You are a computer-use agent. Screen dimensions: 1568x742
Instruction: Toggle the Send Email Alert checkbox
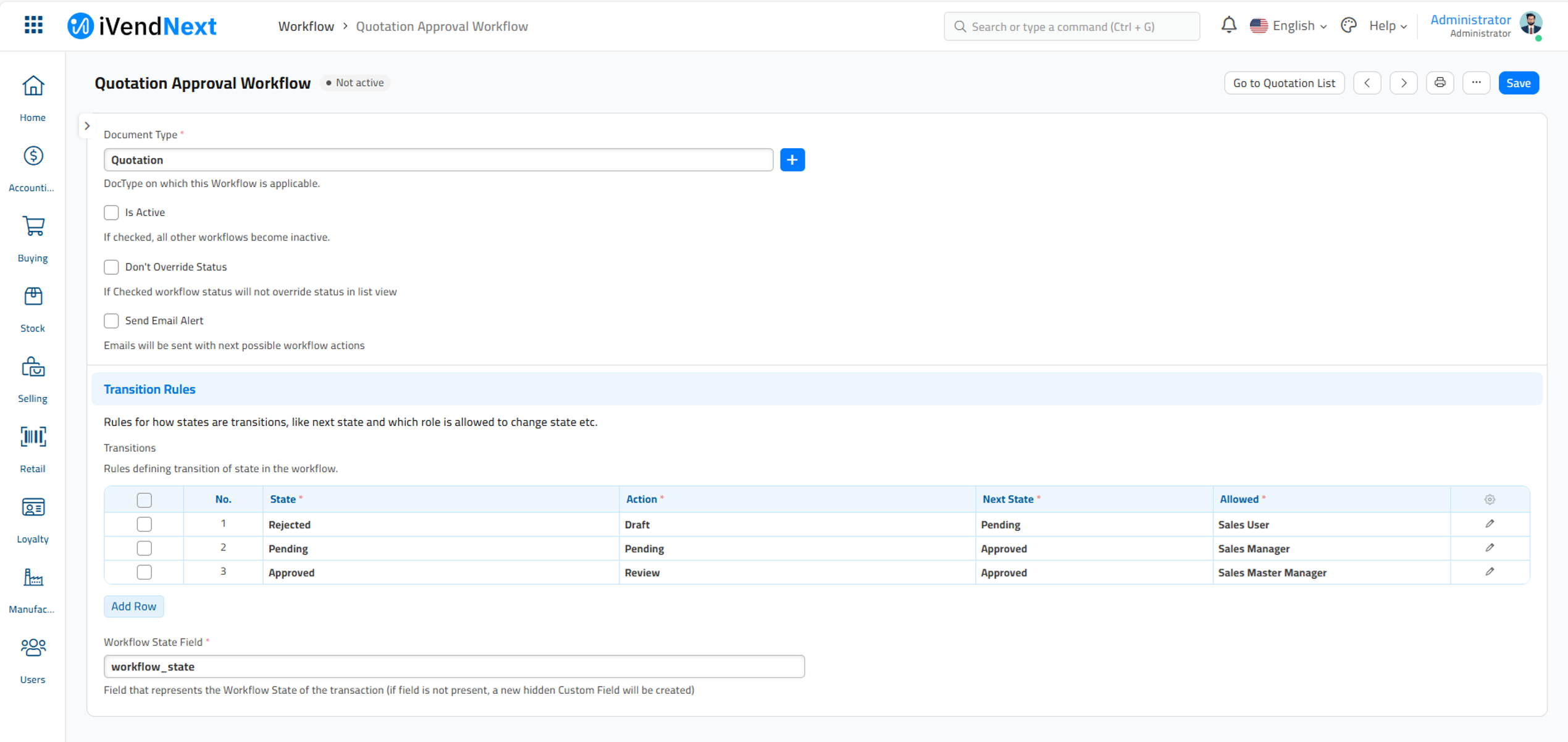click(x=111, y=320)
